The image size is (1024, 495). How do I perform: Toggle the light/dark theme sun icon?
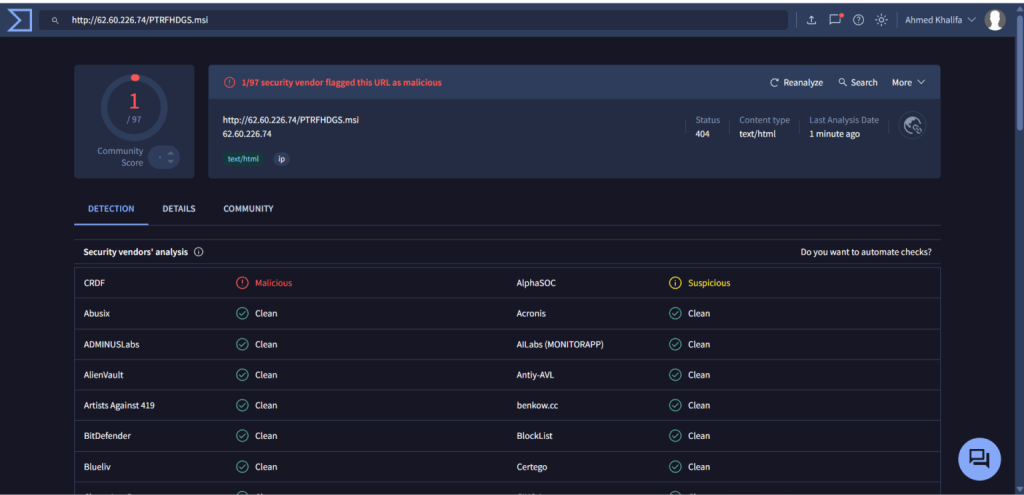pyautogui.click(x=881, y=20)
